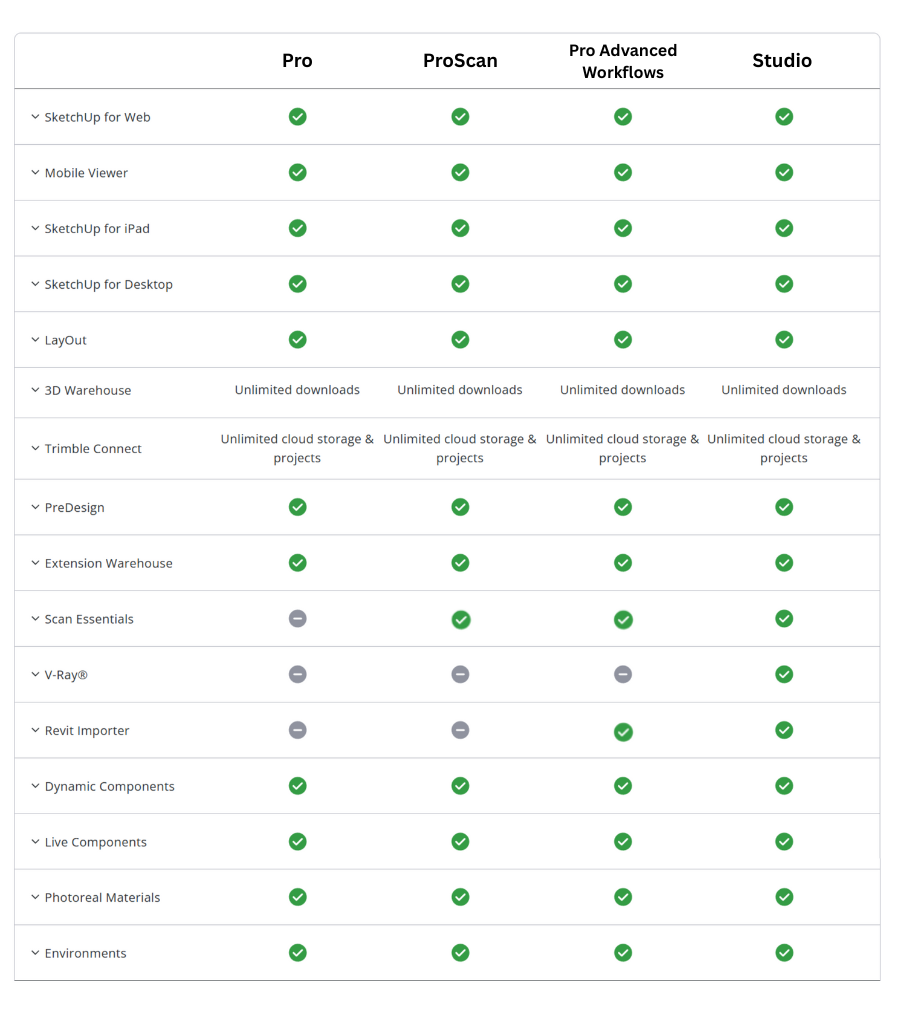This screenshot has width=900, height=1032.
Task: Click ProScan minus icon for Revit Importer
Action: click(x=460, y=731)
